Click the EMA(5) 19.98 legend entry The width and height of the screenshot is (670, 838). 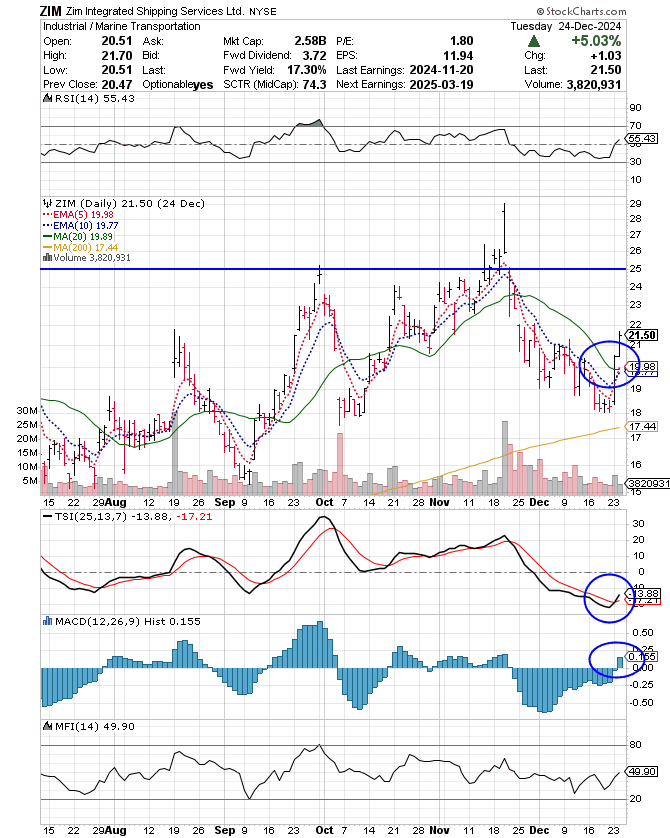(x=83, y=214)
